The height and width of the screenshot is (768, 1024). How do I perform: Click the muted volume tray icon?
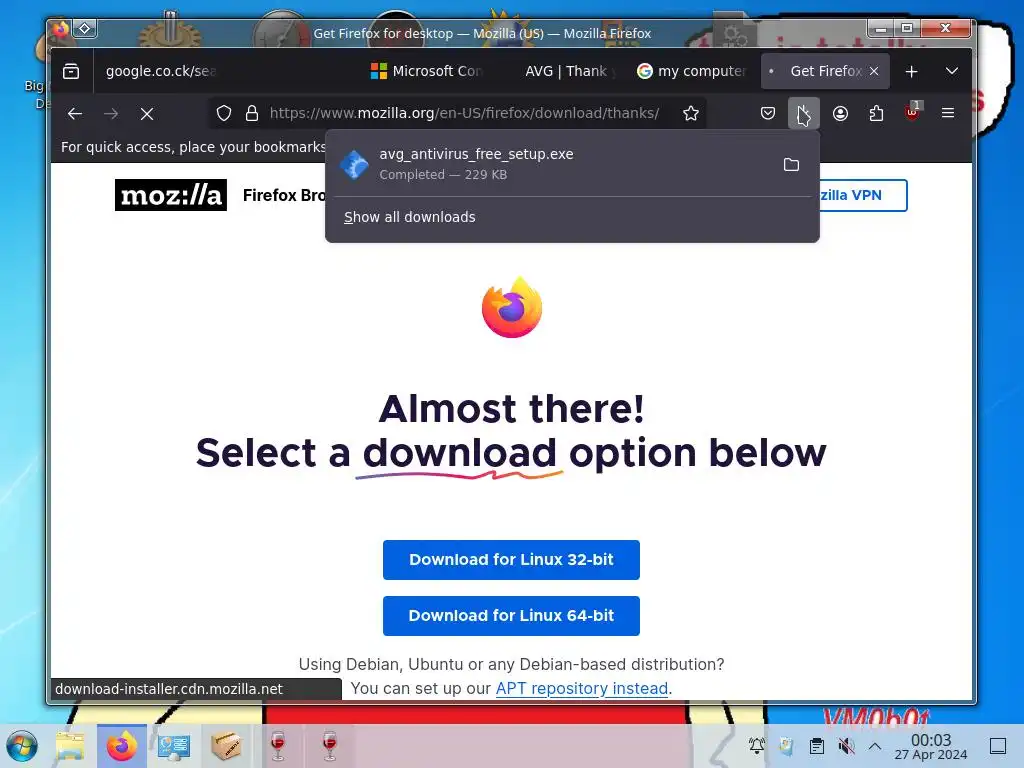point(846,746)
